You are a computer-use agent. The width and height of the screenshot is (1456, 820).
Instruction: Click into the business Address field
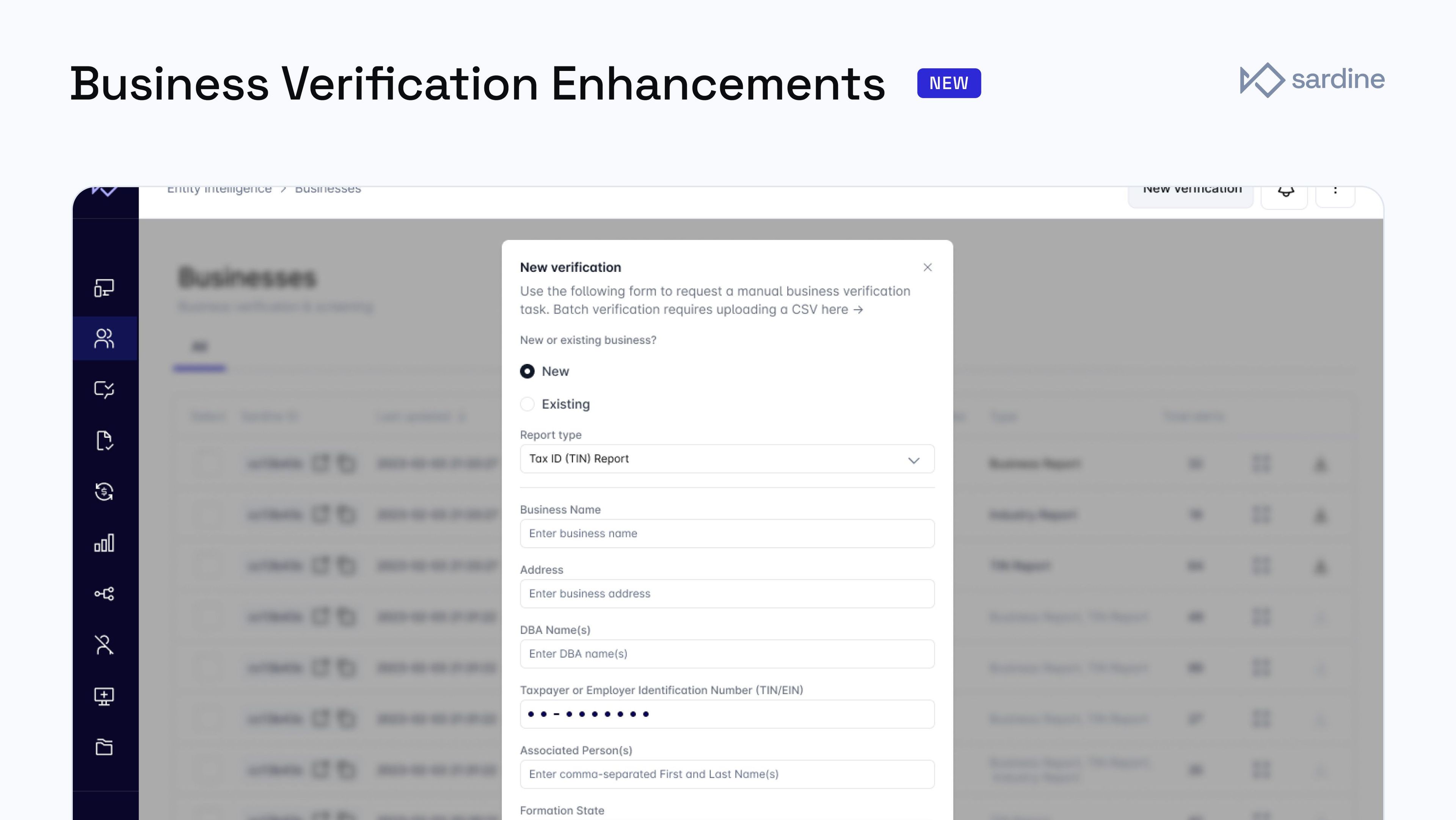point(727,594)
